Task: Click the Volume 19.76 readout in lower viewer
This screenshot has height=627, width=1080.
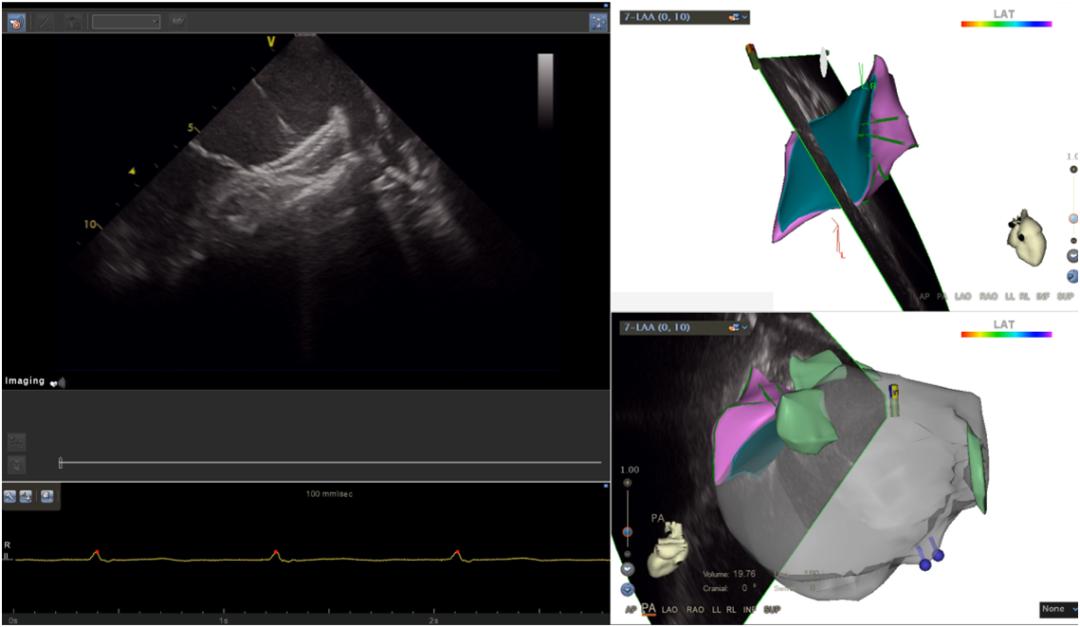Action: pyautogui.click(x=729, y=573)
